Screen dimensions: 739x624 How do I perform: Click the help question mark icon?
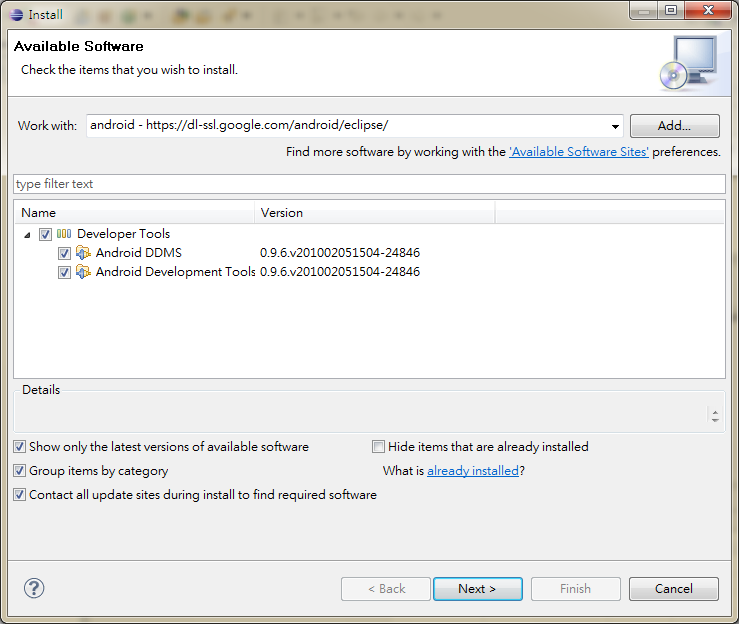34,588
